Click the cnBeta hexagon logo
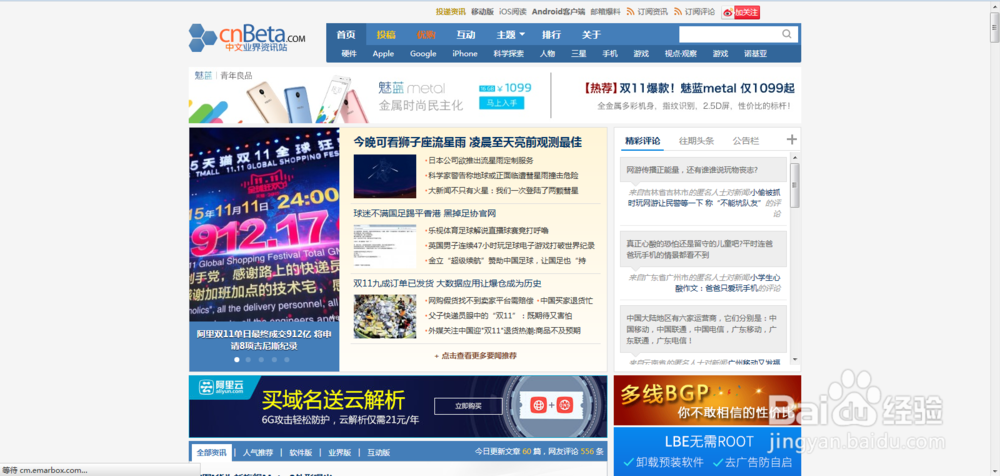Viewport: 1000px width, 476px height. 203,38
